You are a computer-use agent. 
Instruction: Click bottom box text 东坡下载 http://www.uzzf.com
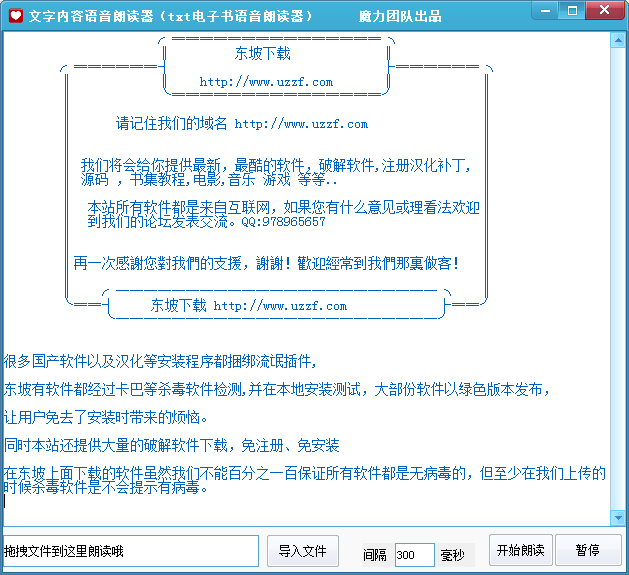tap(249, 306)
